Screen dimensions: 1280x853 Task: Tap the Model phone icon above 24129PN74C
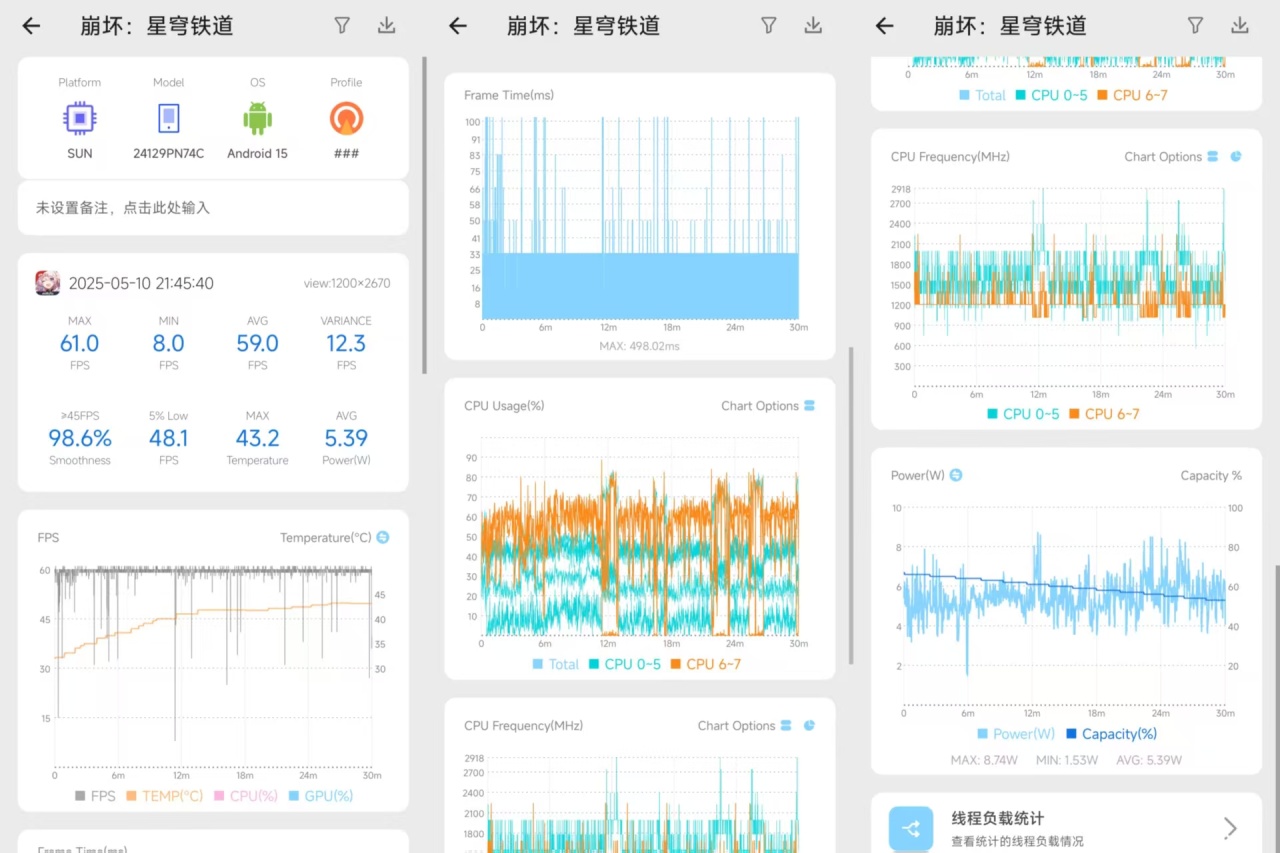(168, 119)
